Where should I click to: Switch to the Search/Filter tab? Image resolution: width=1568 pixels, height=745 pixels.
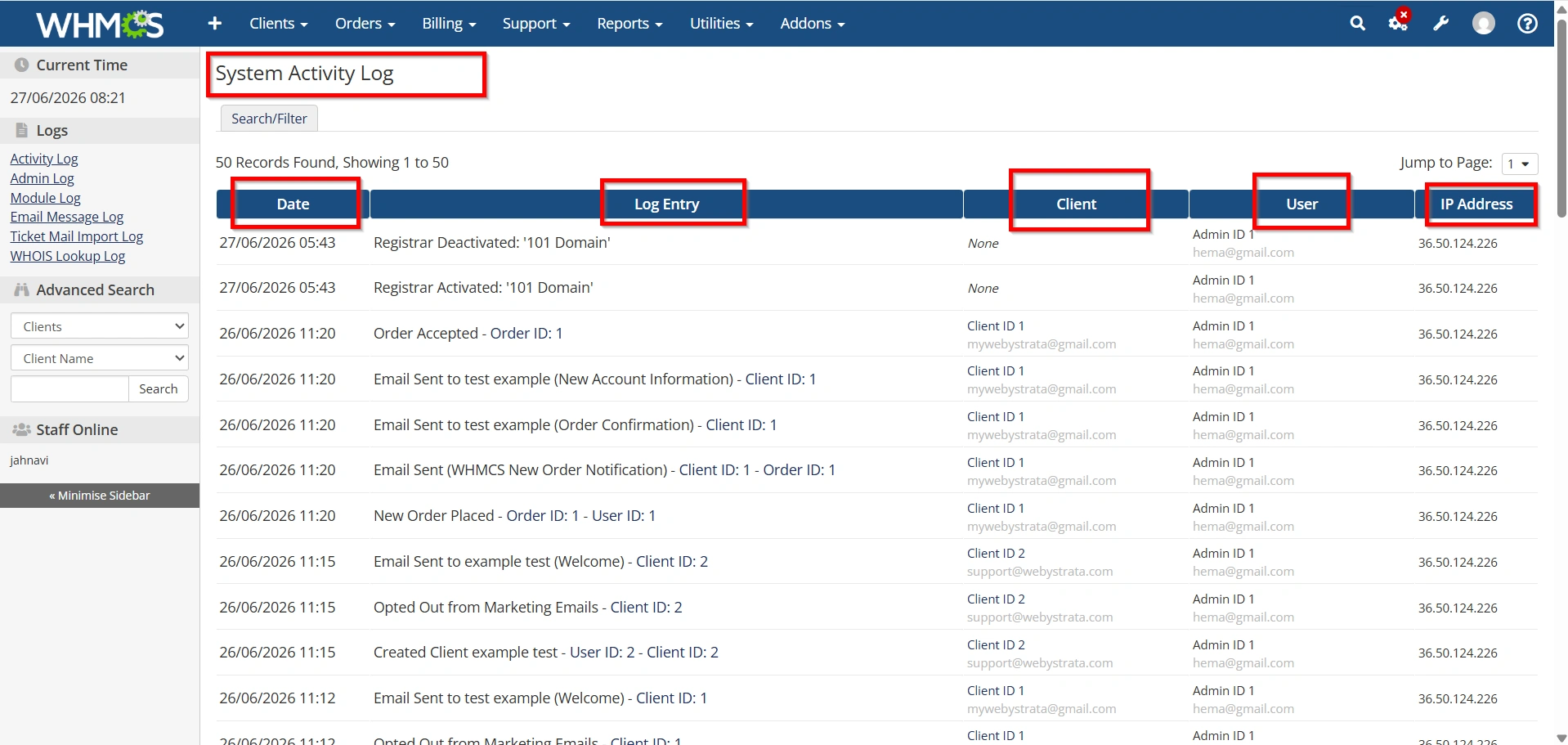click(269, 119)
